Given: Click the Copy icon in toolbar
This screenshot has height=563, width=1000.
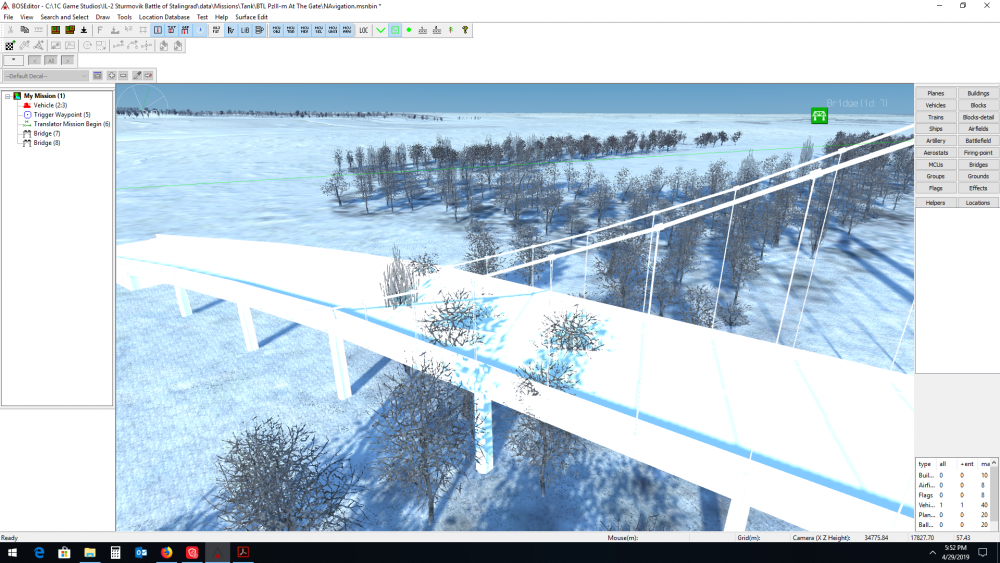Looking at the screenshot, I should (x=25, y=30).
